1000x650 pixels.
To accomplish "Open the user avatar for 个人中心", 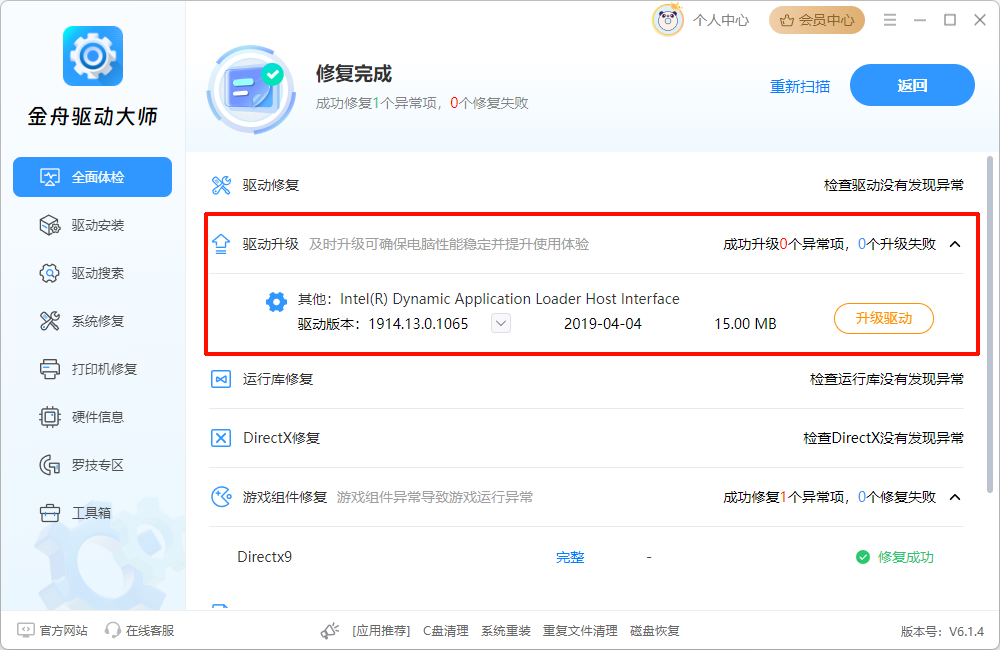I will 667,19.
